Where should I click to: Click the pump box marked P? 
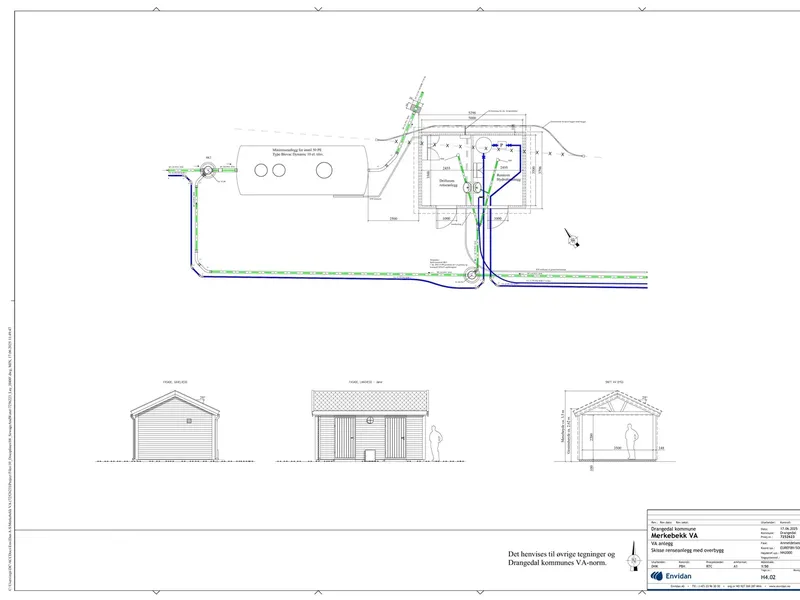(502, 145)
